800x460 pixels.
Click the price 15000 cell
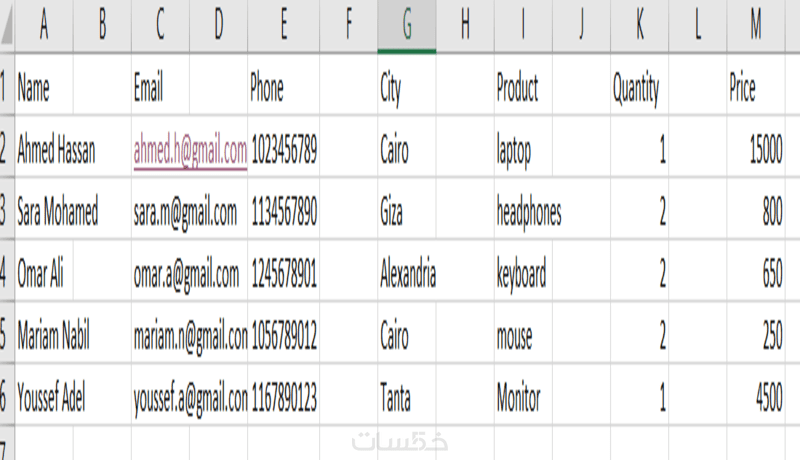pos(756,147)
